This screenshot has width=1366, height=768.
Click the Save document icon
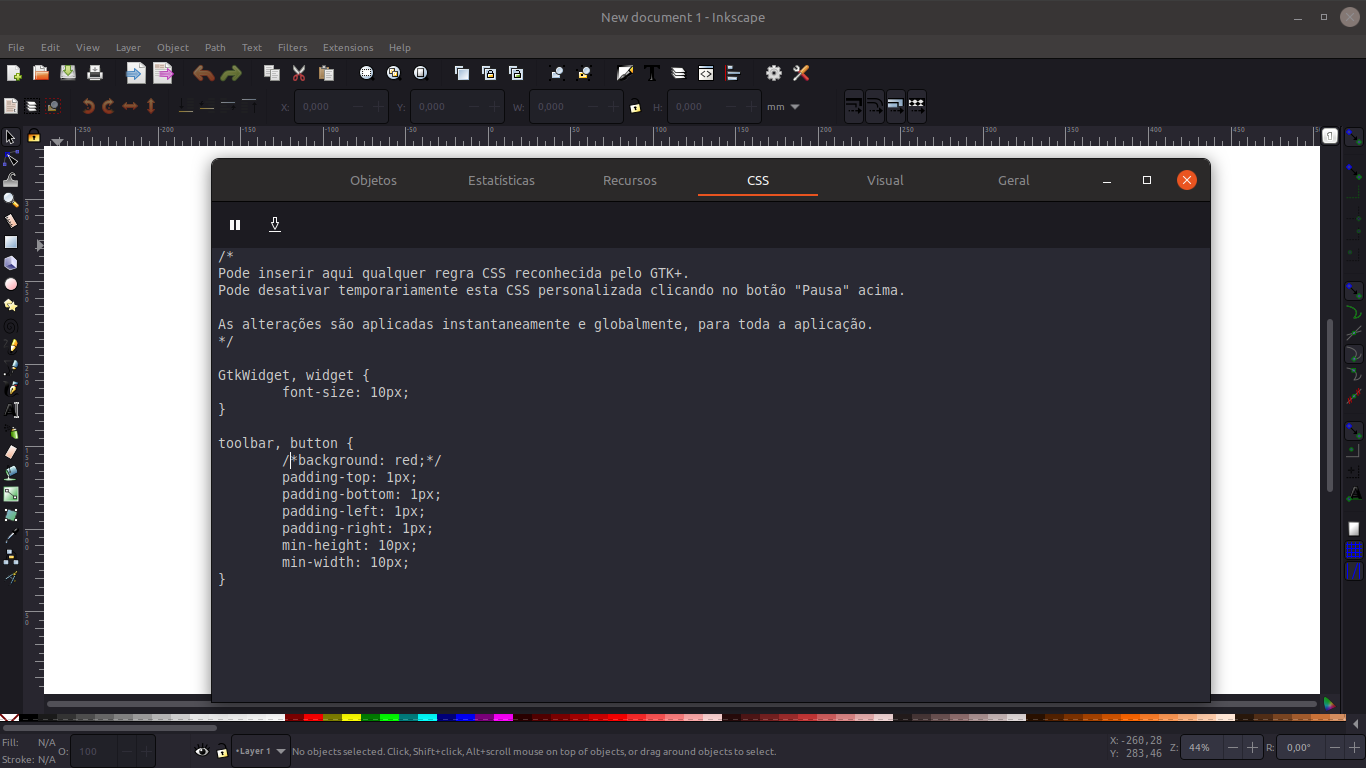pyautogui.click(x=68, y=73)
